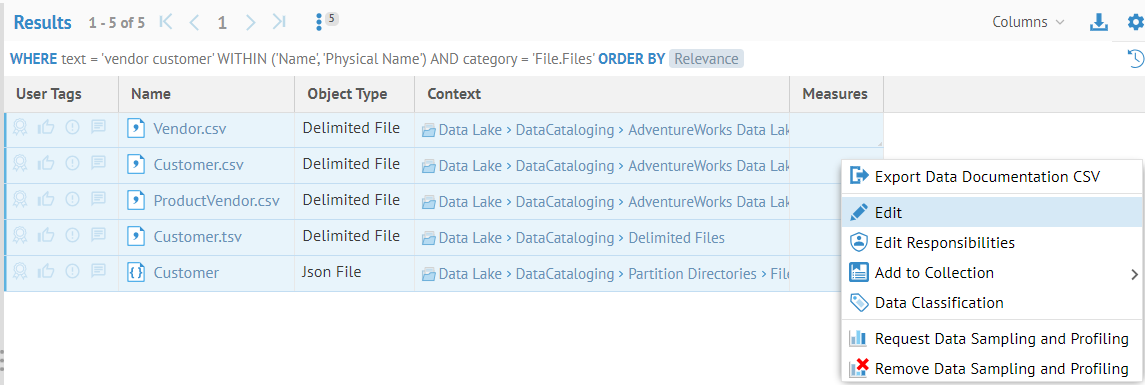This screenshot has height=385, width=1145.
Task: Toggle certification badge on Vendor.csv row
Action: pos(20,129)
